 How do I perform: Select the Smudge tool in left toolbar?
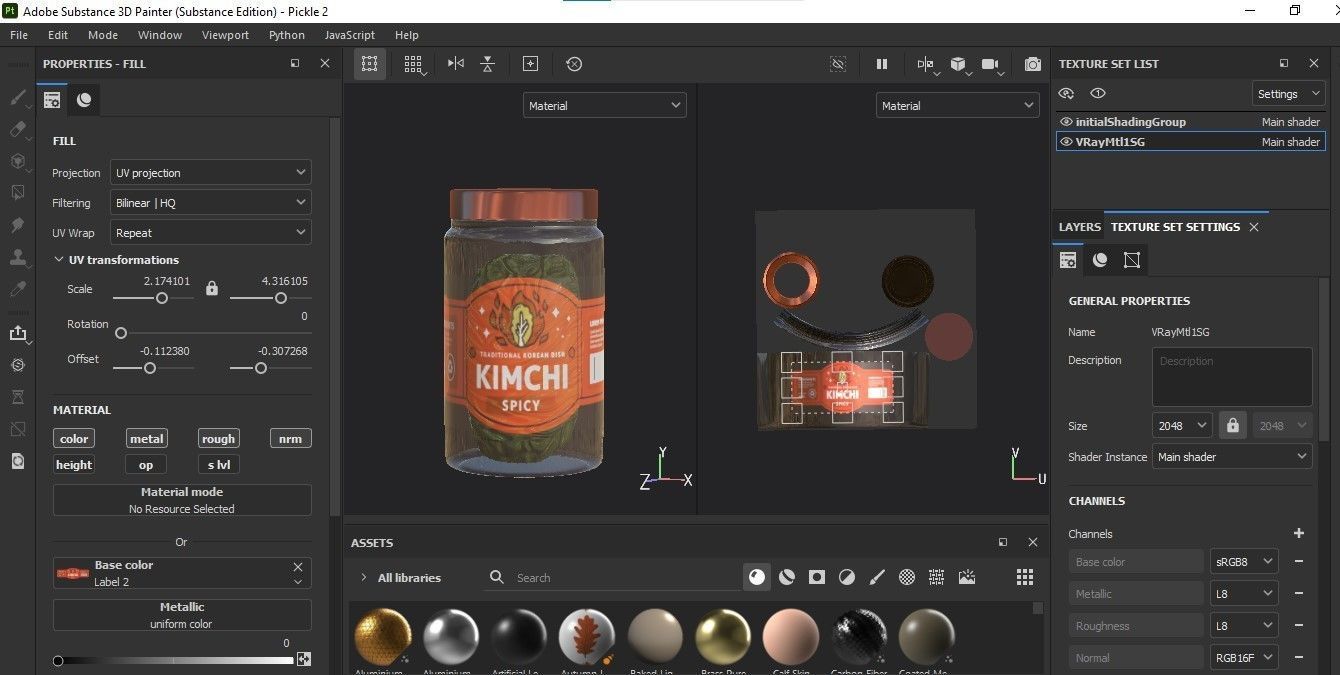click(17, 225)
